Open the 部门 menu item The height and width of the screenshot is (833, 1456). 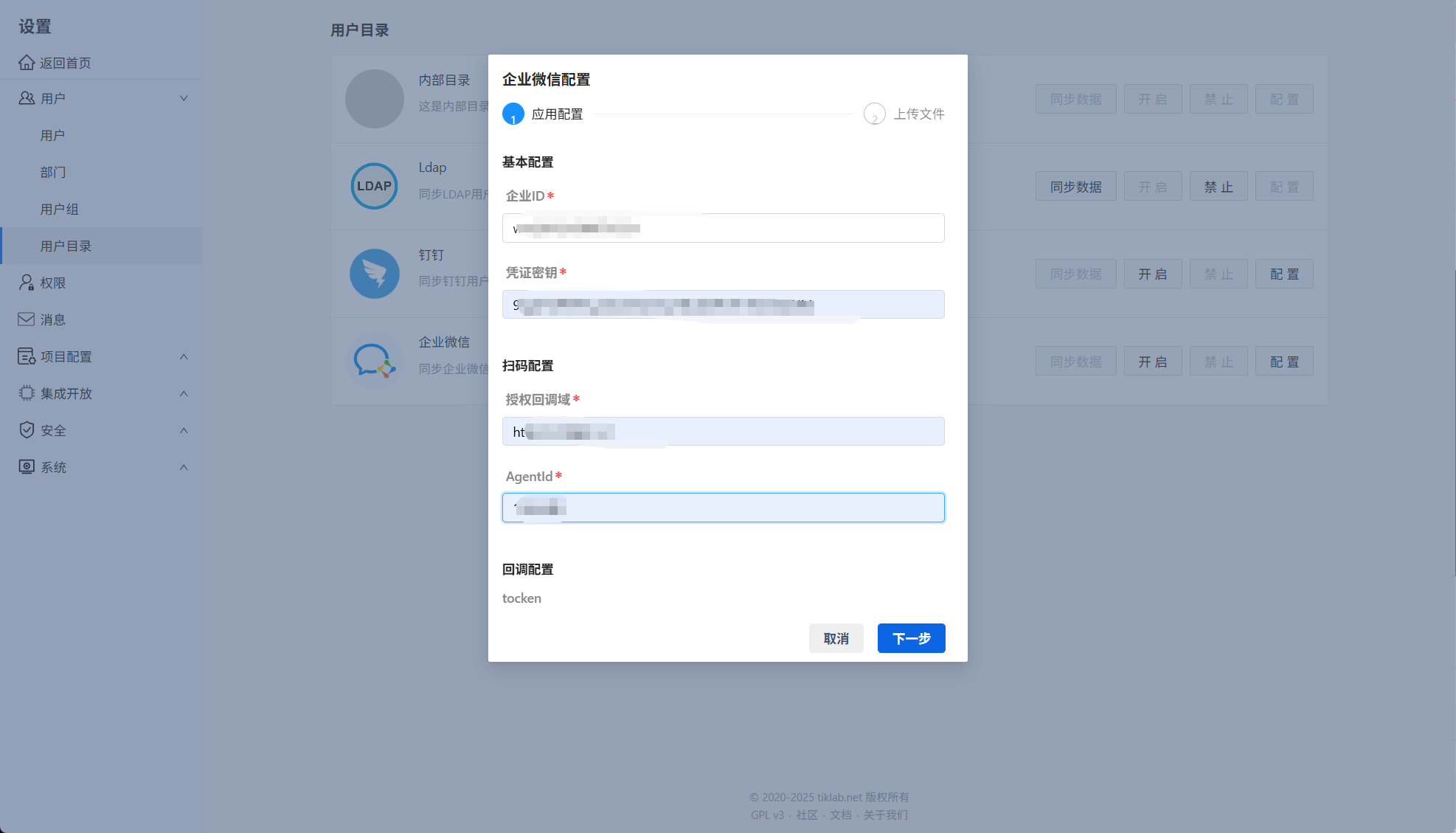[53, 172]
